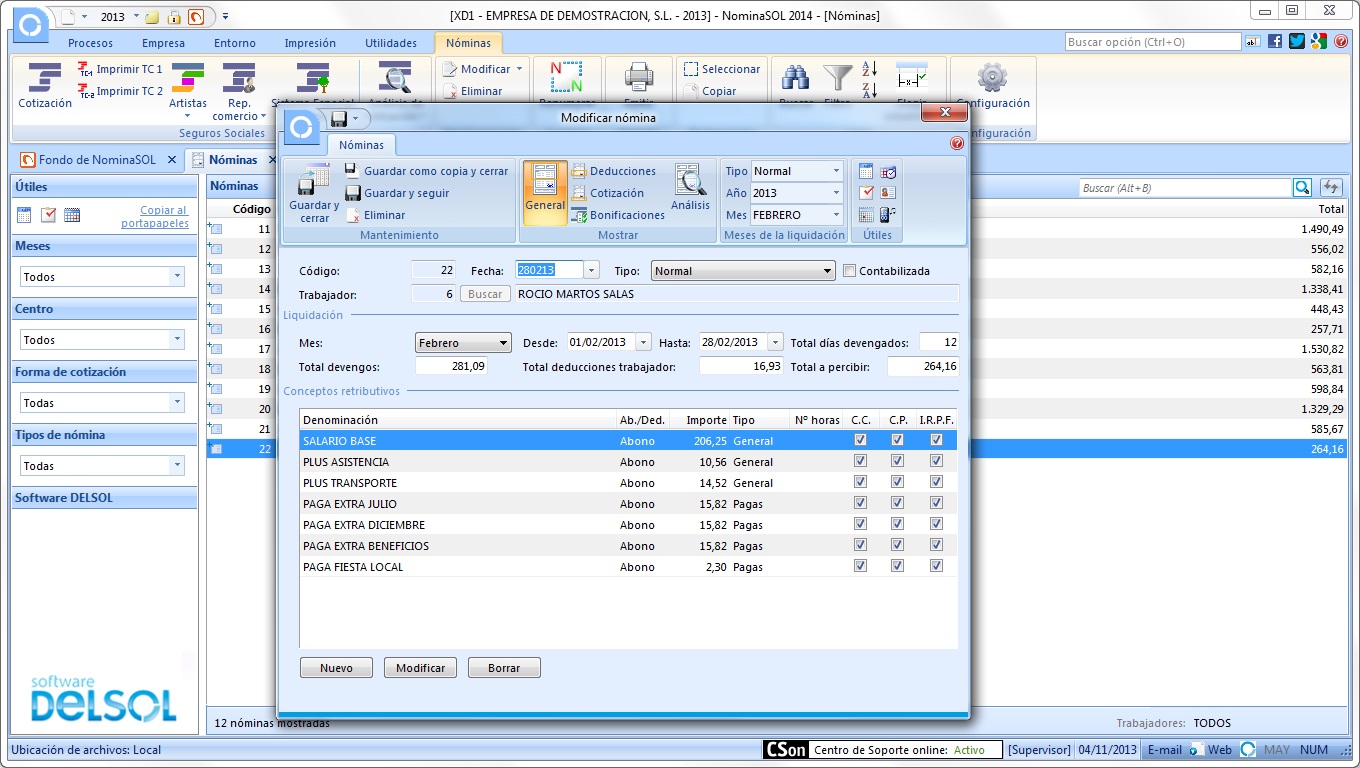Open Cotización in the Seguros Sociales ribbon
Screen dimensions: 1360x768
coord(45,86)
